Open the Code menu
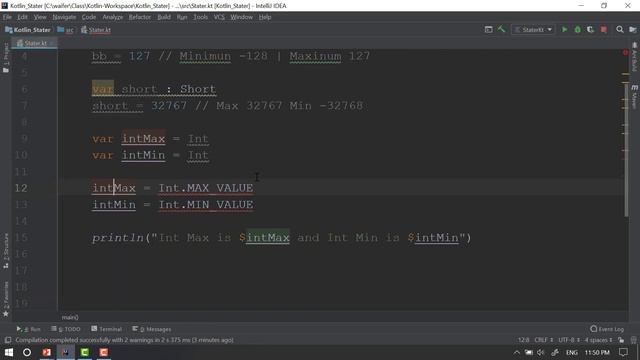 [x=89, y=17]
